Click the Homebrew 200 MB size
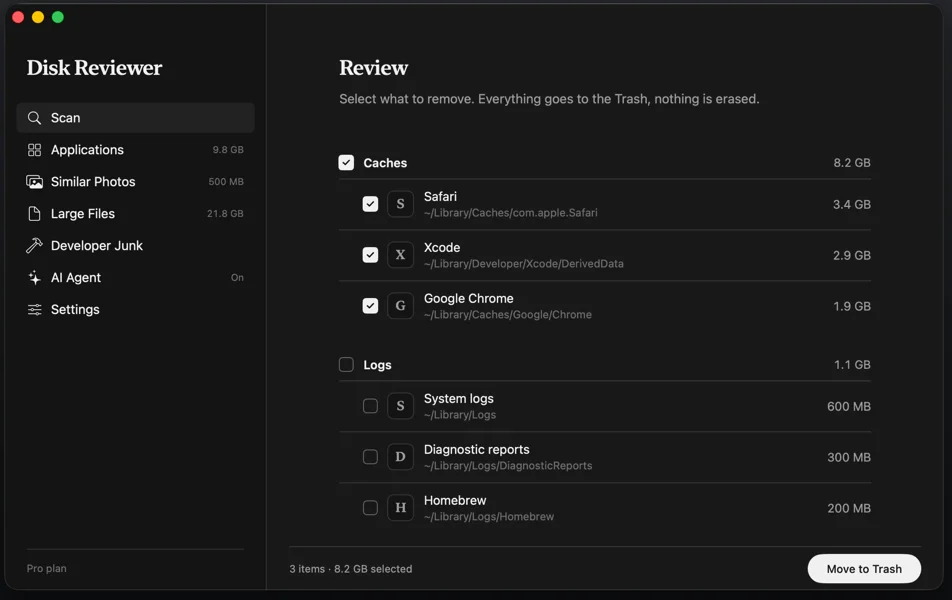 pyautogui.click(x=849, y=508)
